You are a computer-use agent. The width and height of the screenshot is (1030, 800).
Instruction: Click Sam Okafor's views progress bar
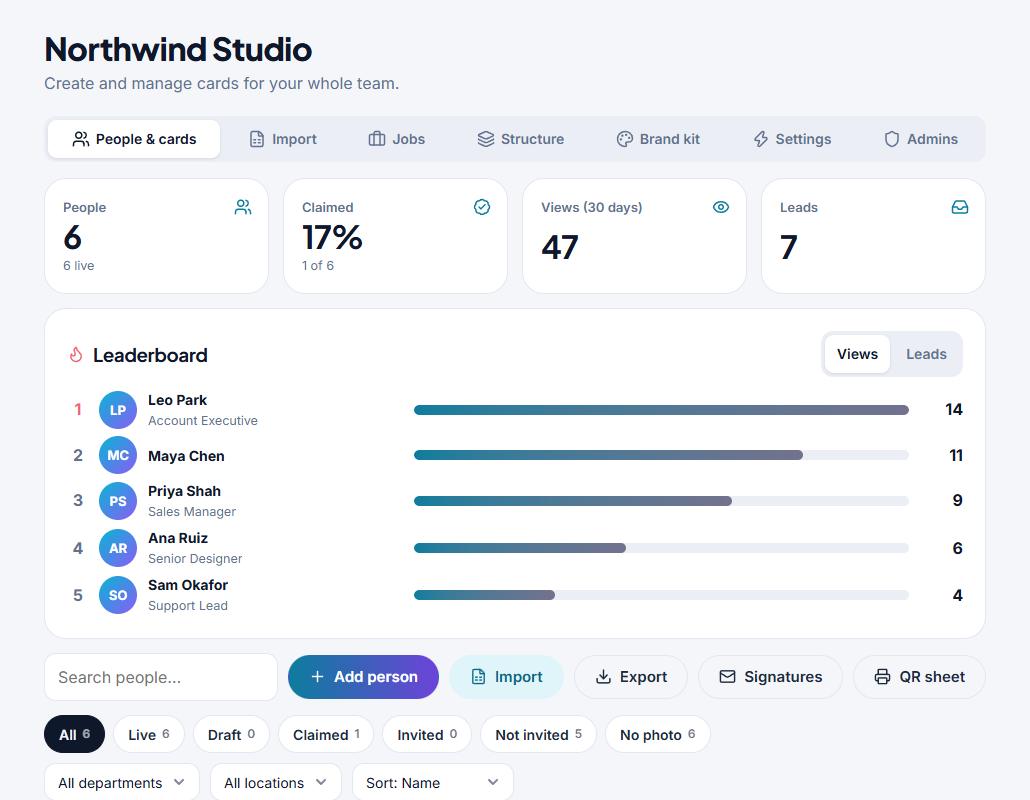(661, 595)
